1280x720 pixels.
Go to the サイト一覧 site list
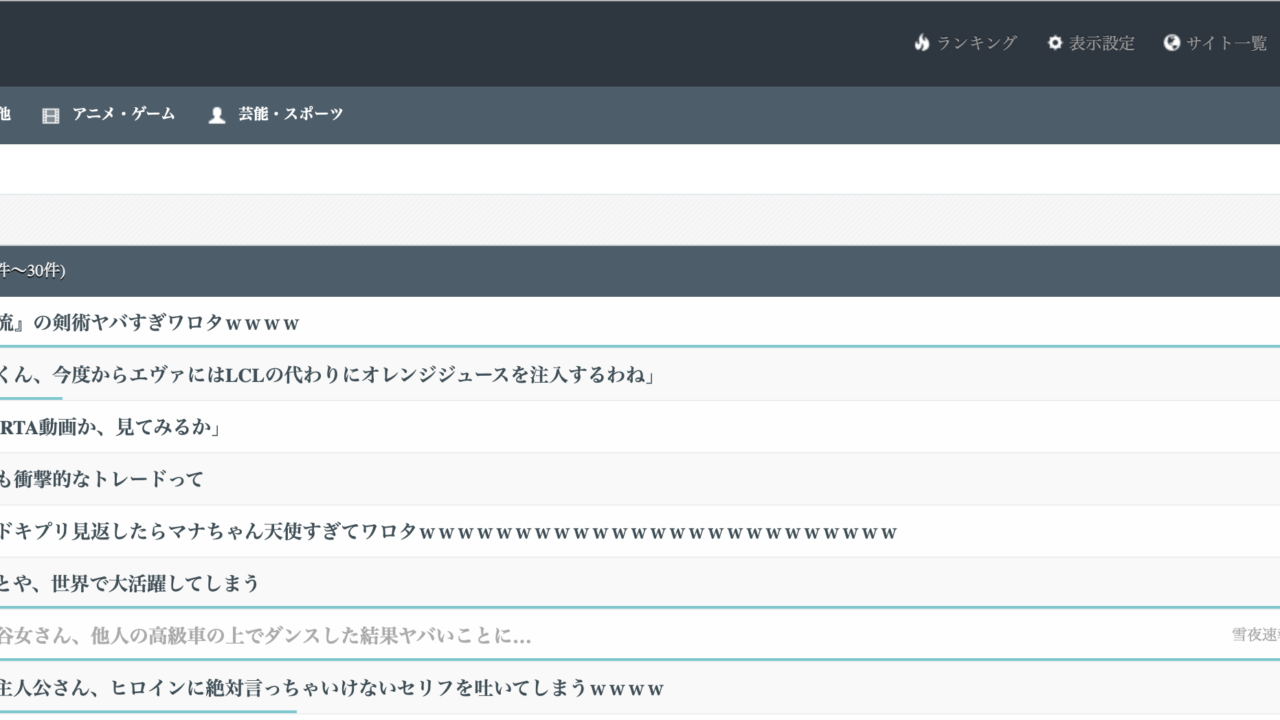(1226, 43)
